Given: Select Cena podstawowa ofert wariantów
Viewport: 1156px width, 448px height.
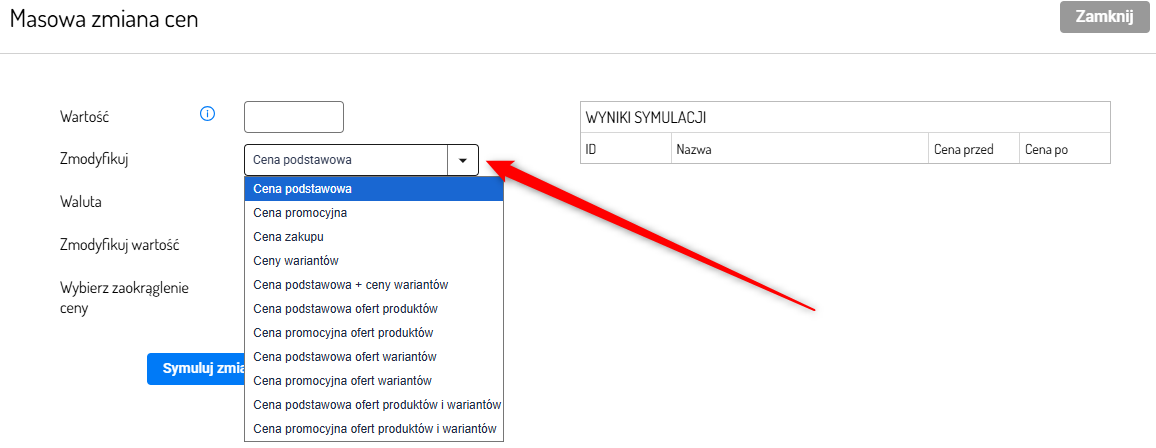Looking at the screenshot, I should pos(373,357).
